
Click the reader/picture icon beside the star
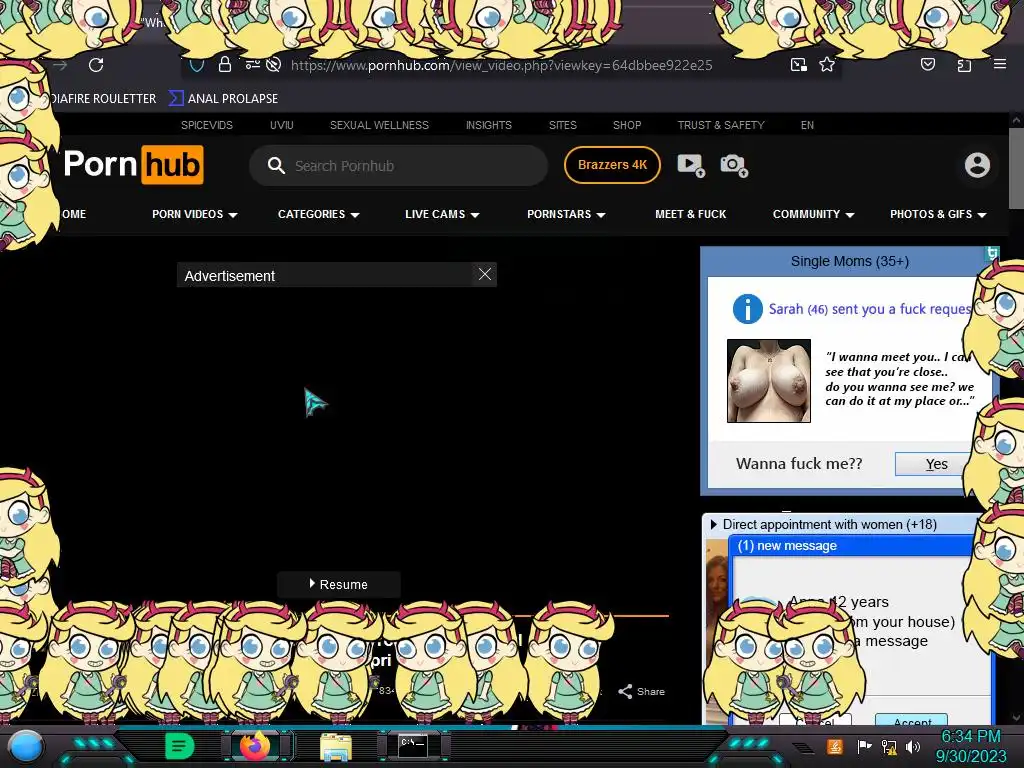click(798, 64)
